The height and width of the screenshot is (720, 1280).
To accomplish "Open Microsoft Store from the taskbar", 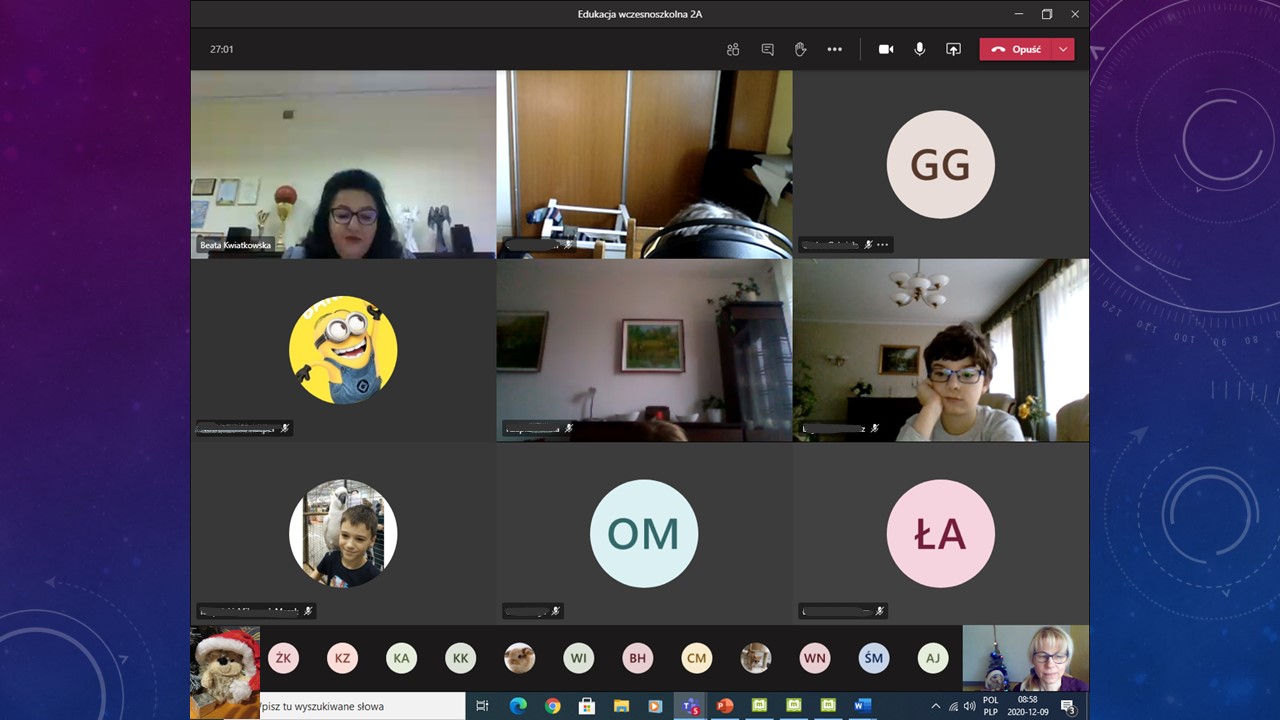I will 587,706.
